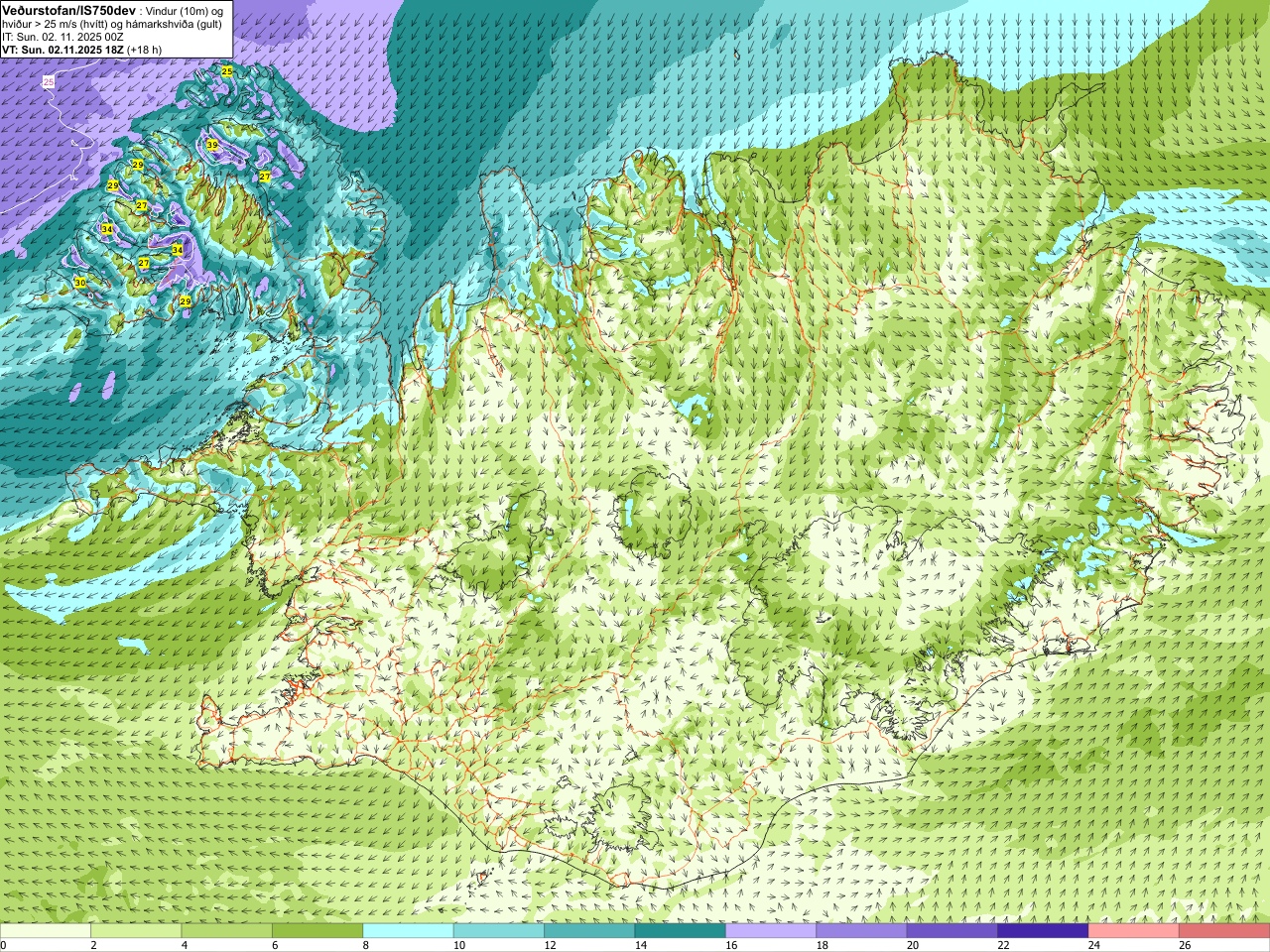
Task: Click the legend tick label "16"
Action: pos(730,945)
